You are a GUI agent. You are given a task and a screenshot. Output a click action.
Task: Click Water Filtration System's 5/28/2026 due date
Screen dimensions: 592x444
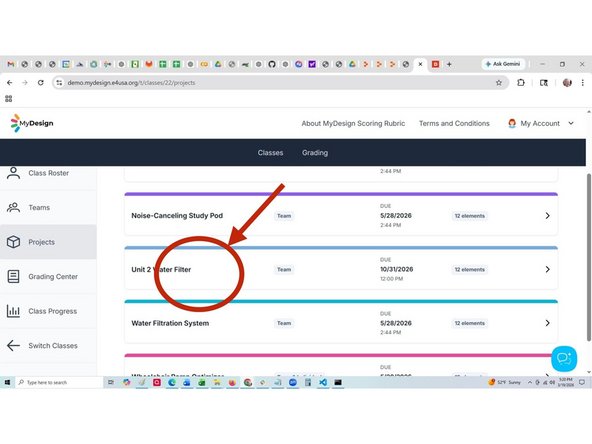click(396, 323)
